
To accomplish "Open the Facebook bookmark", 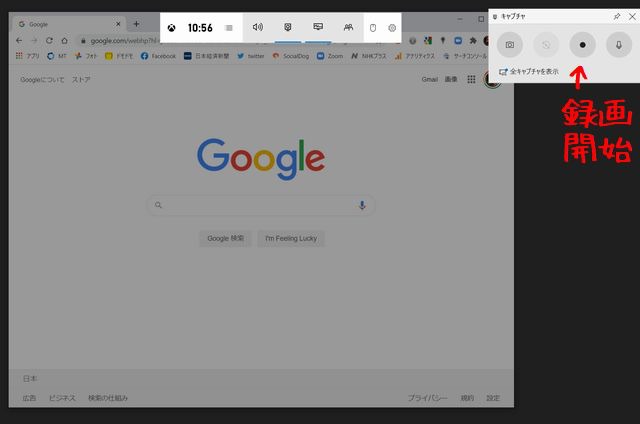I will tap(158, 56).
